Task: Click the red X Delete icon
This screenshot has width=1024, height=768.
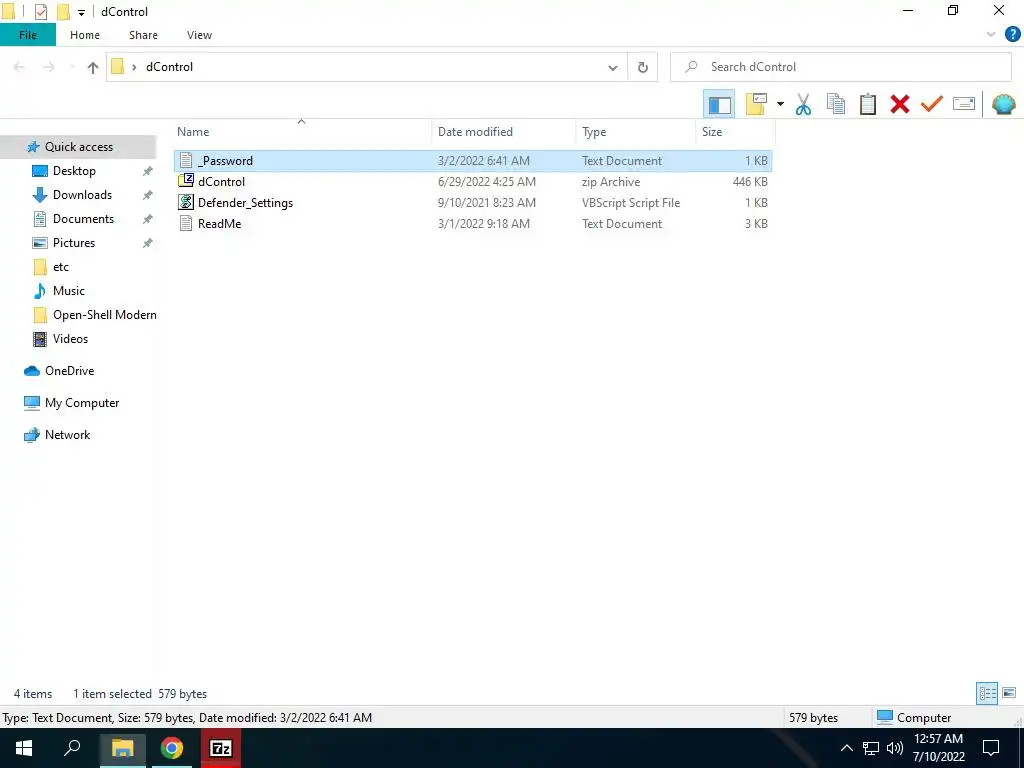Action: pos(900,104)
